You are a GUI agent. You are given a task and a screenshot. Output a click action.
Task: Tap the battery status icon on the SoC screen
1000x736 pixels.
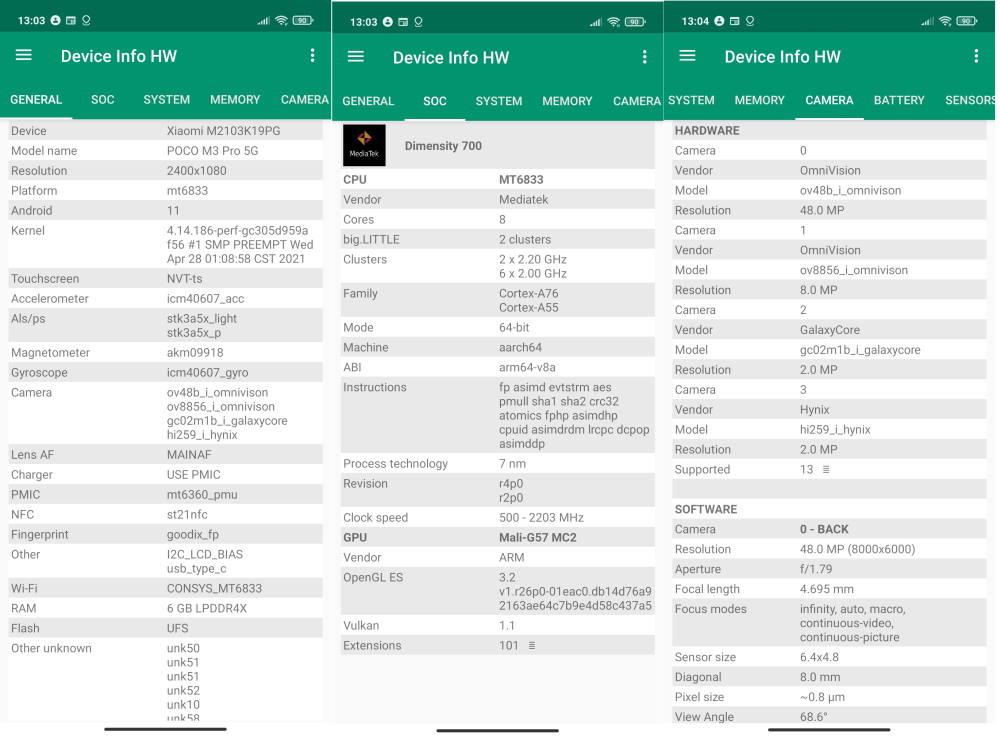[x=635, y=22]
